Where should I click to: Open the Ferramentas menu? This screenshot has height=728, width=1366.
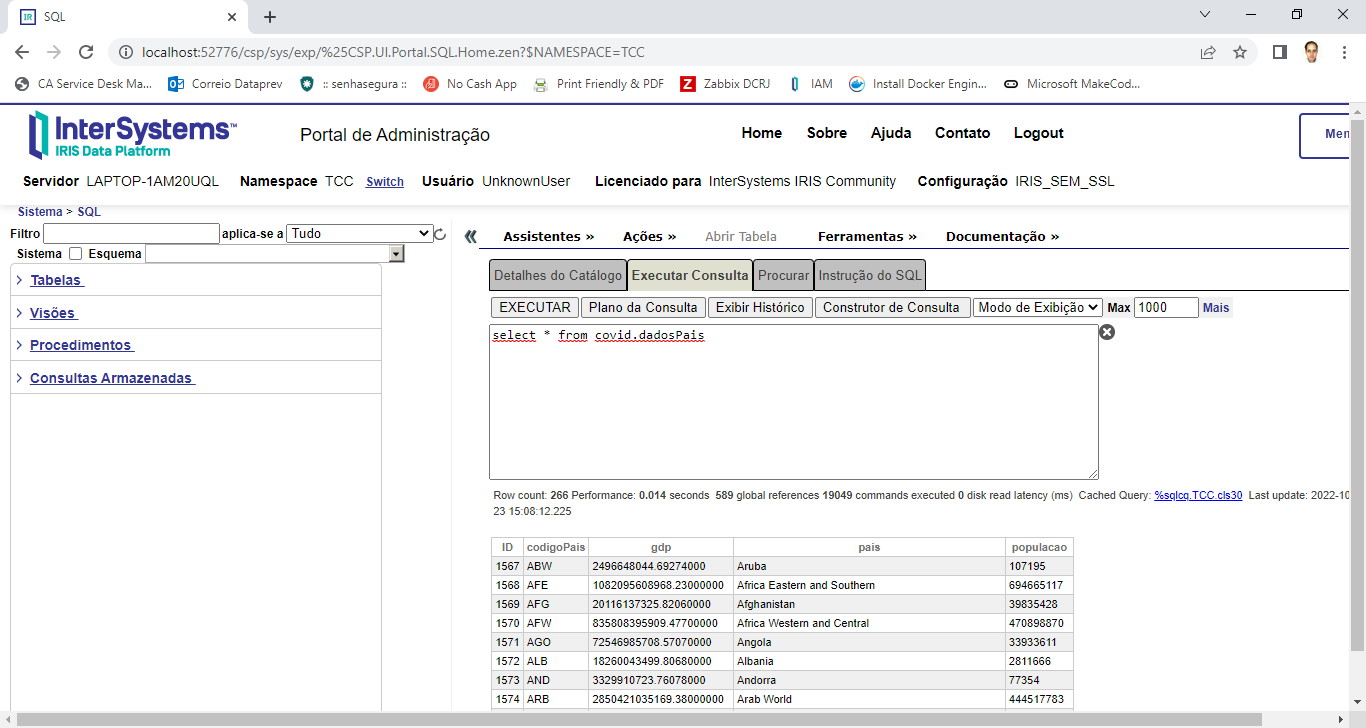pos(866,237)
